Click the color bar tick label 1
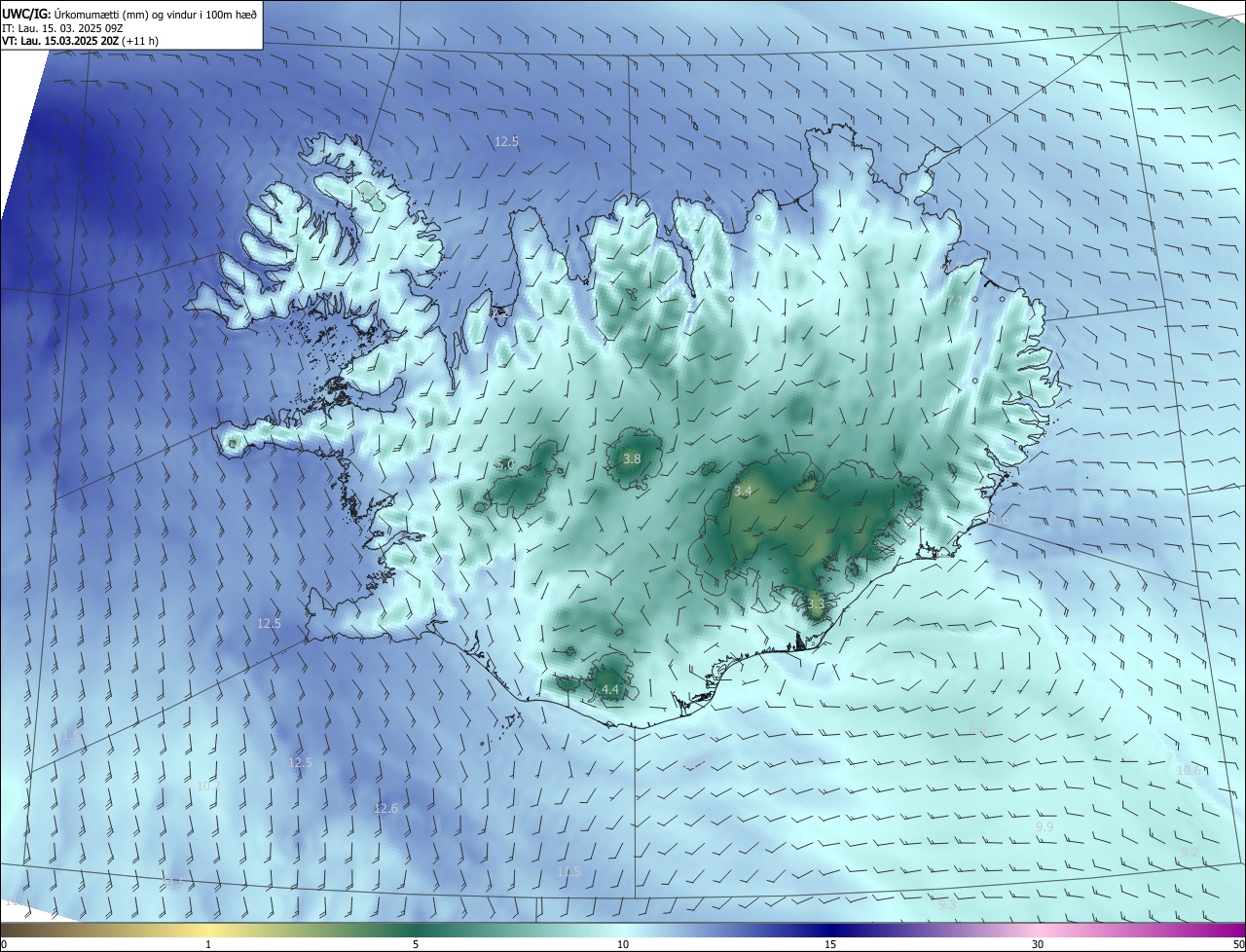Viewport: 1246px width, 952px height. (208, 944)
